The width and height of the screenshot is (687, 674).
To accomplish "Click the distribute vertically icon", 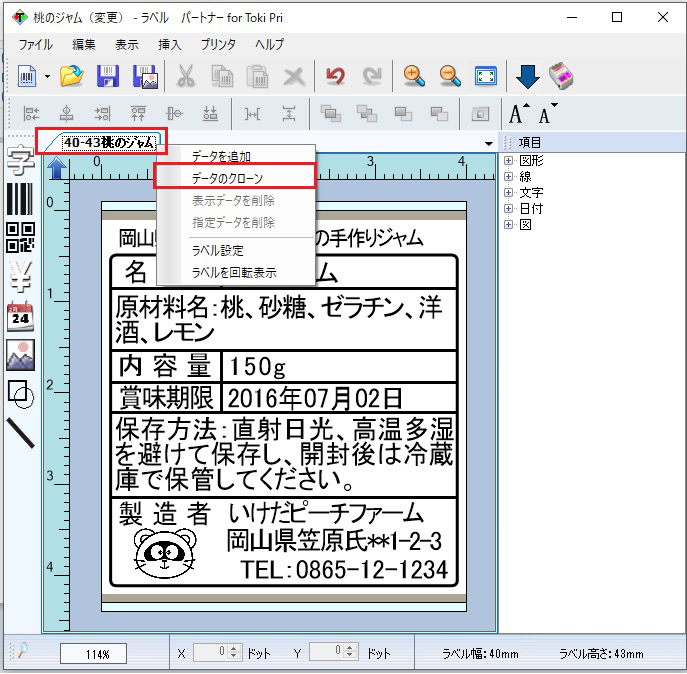I will [x=289, y=114].
